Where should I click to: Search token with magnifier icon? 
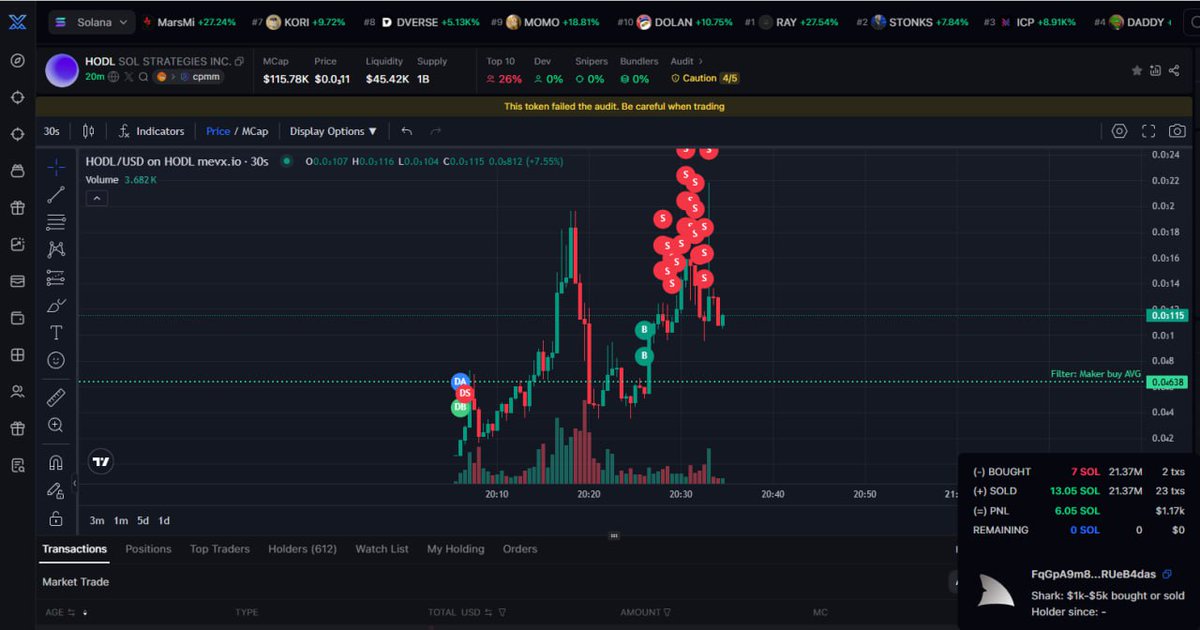coord(144,77)
